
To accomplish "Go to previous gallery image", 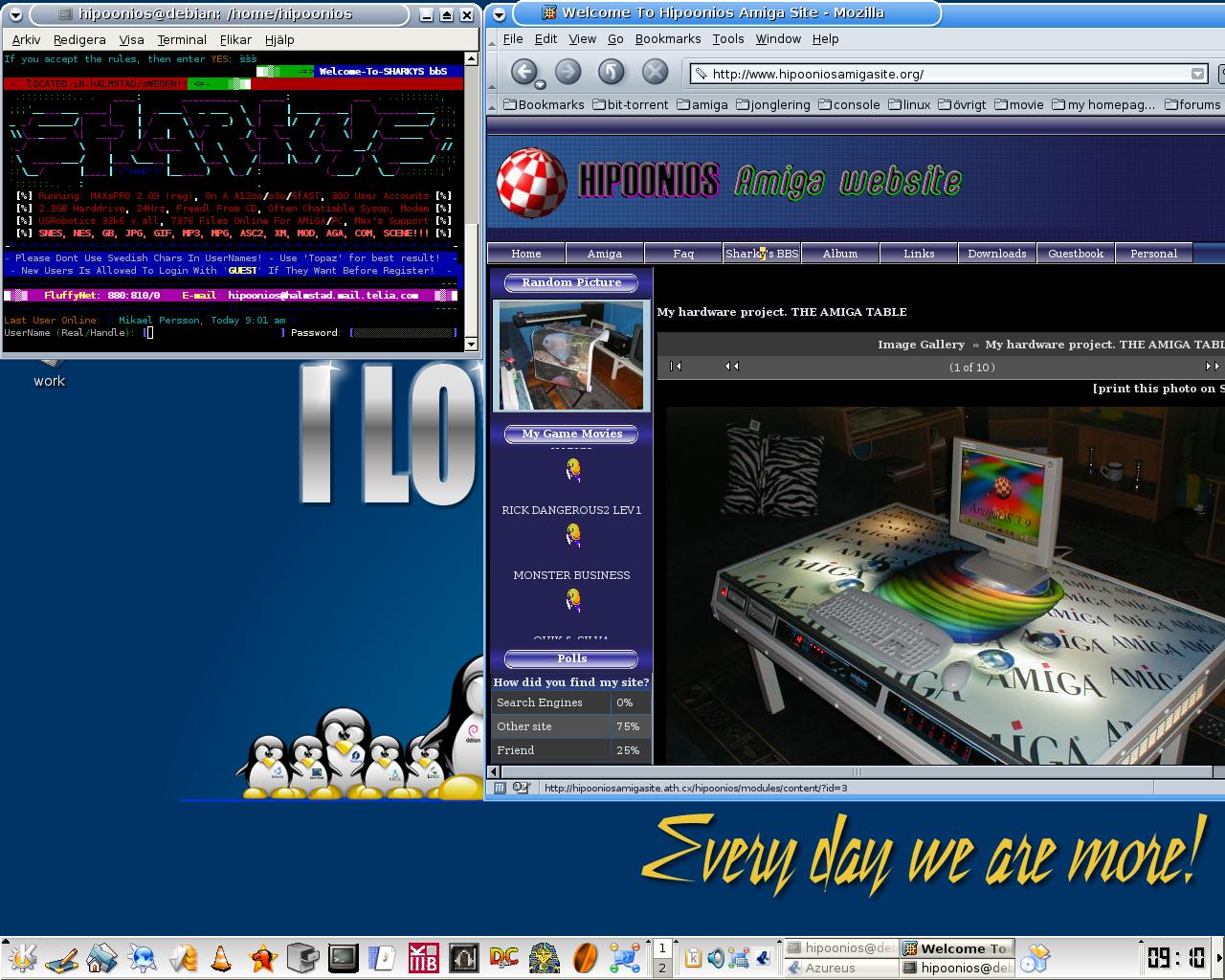I will coord(732,367).
